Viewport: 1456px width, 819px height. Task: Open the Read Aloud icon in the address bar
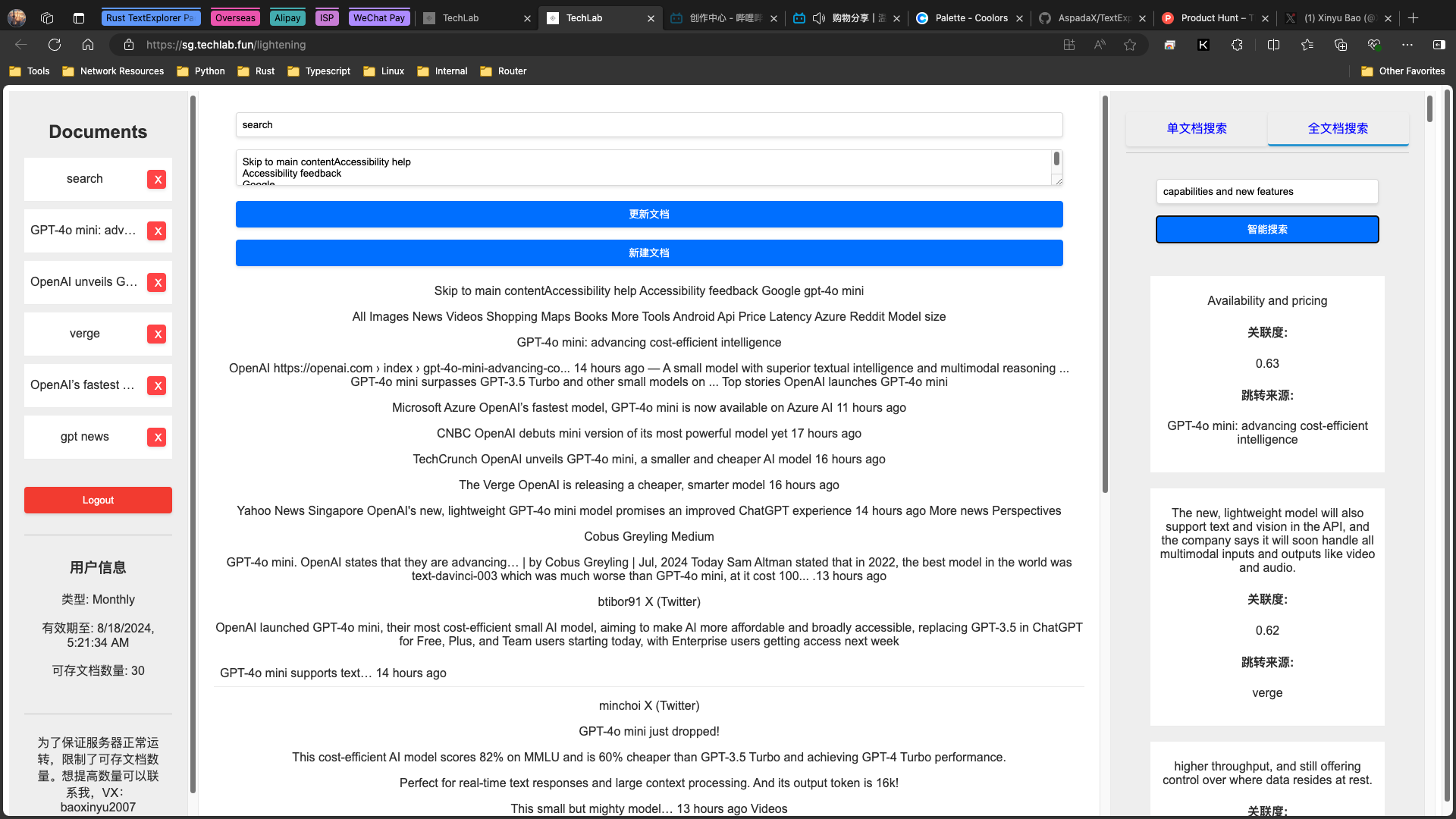1100,45
